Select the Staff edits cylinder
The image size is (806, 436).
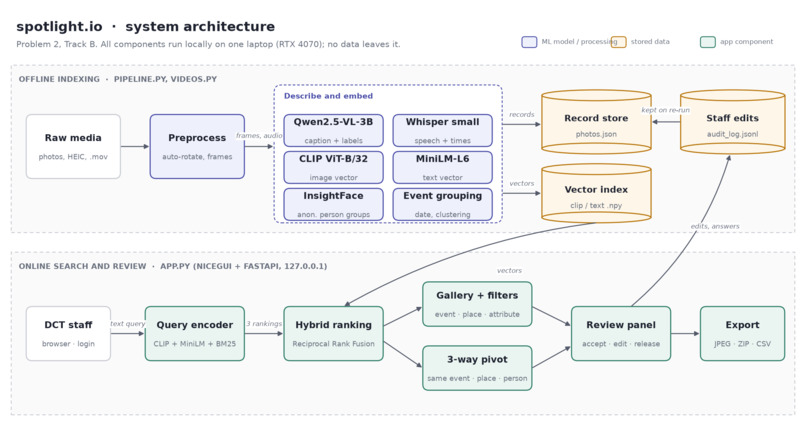coord(732,122)
